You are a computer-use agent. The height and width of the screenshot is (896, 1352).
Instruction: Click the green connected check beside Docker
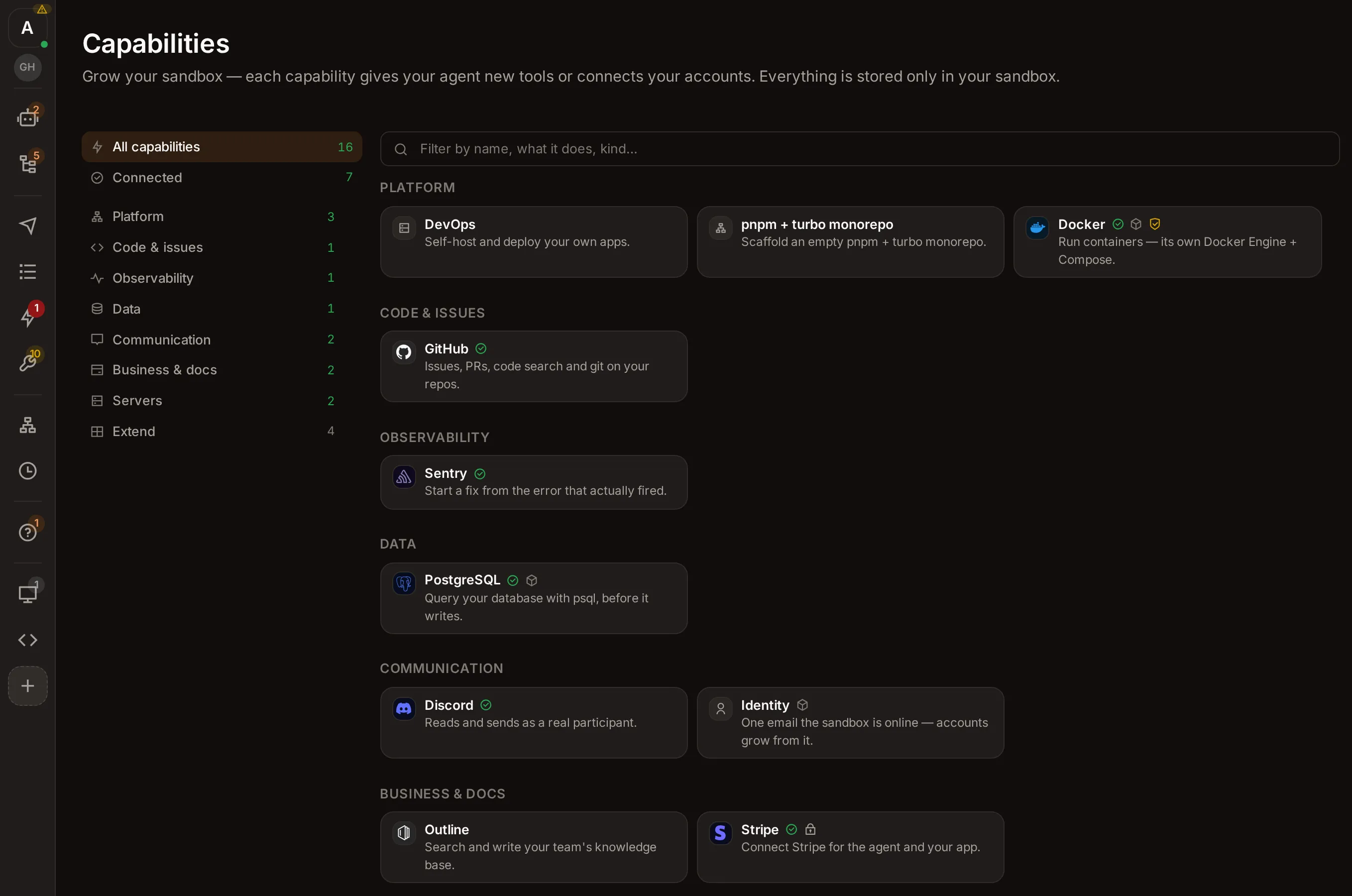tap(1118, 224)
